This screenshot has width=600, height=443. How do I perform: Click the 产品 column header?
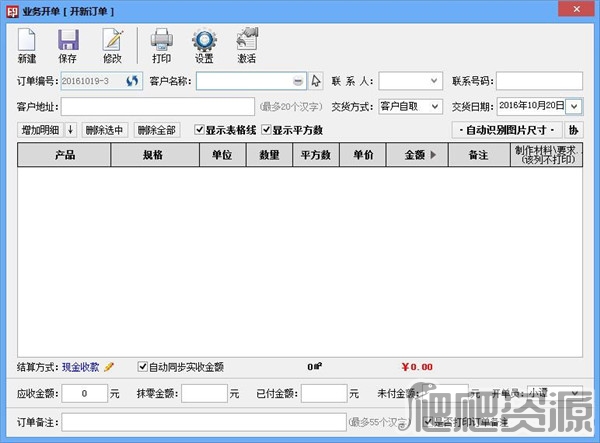pyautogui.click(x=64, y=155)
